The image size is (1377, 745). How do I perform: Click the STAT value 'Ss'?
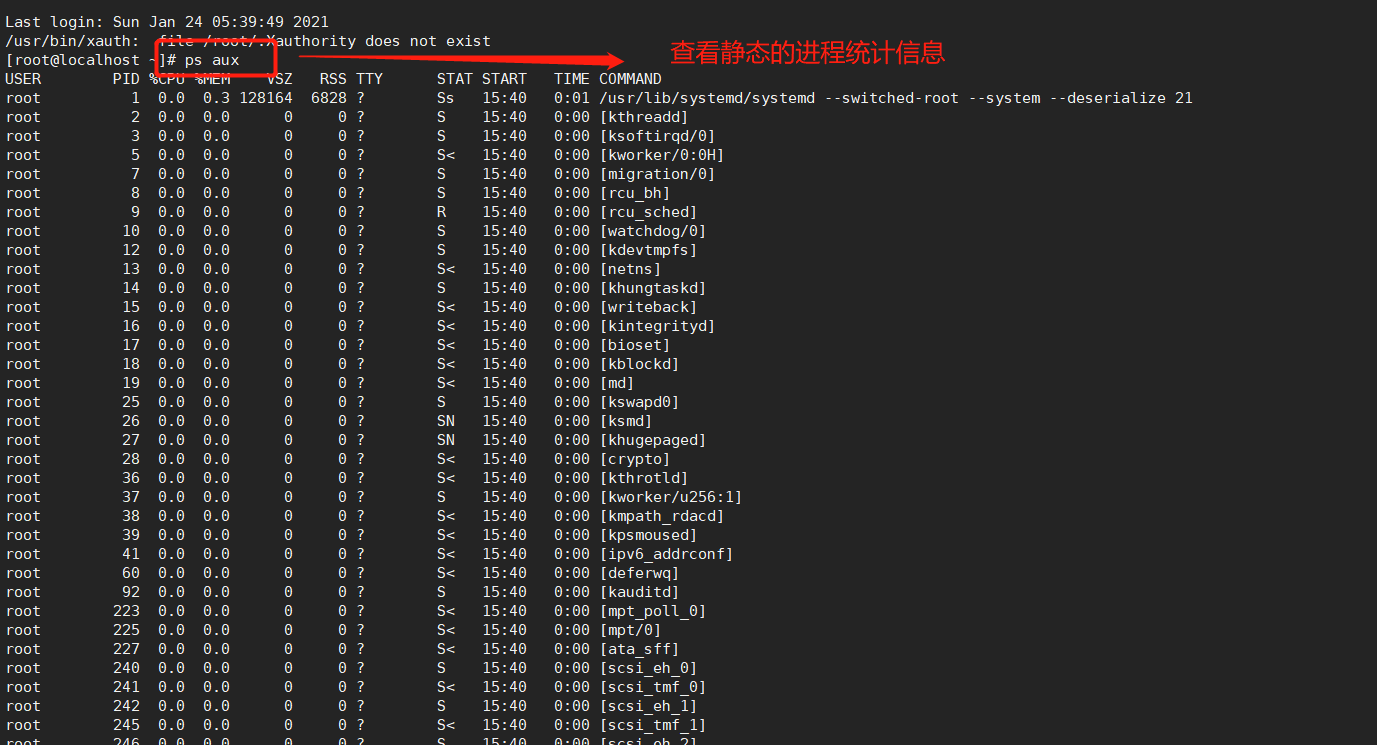[x=446, y=98]
